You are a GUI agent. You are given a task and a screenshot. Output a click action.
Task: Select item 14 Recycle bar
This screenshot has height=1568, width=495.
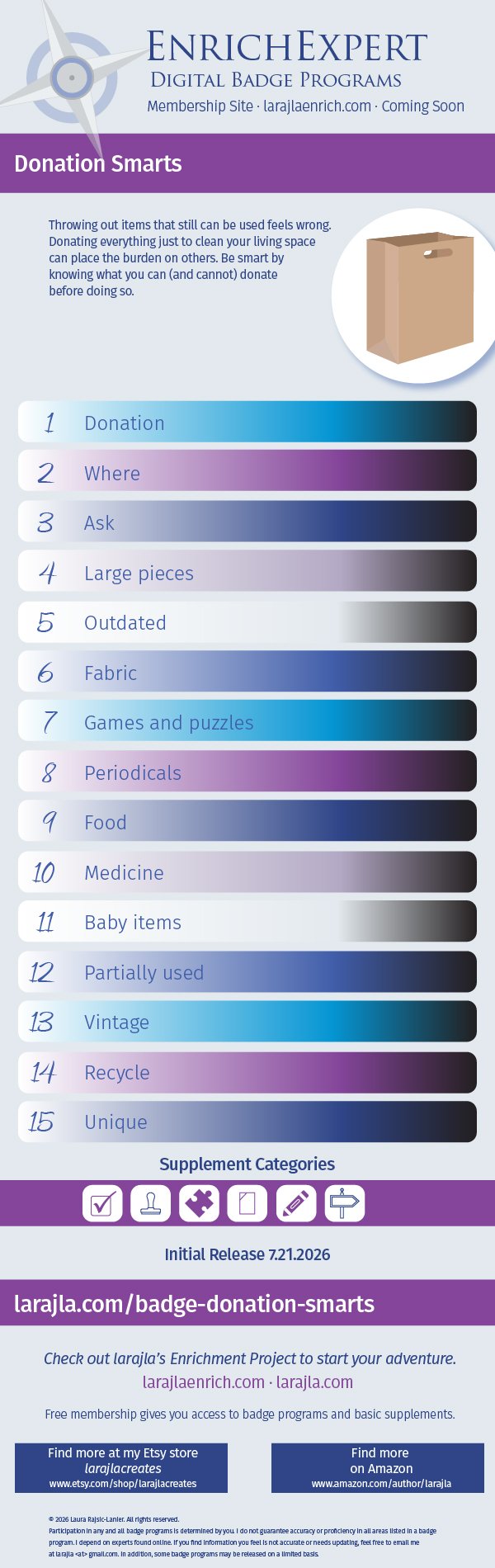(x=247, y=1072)
